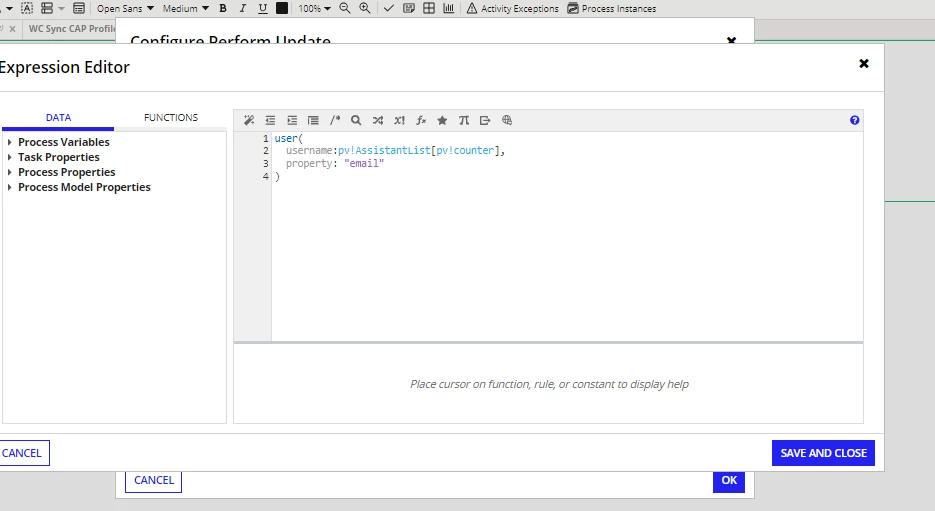
Task: Click the 'username:' keyword on line 2
Action: tap(312, 151)
